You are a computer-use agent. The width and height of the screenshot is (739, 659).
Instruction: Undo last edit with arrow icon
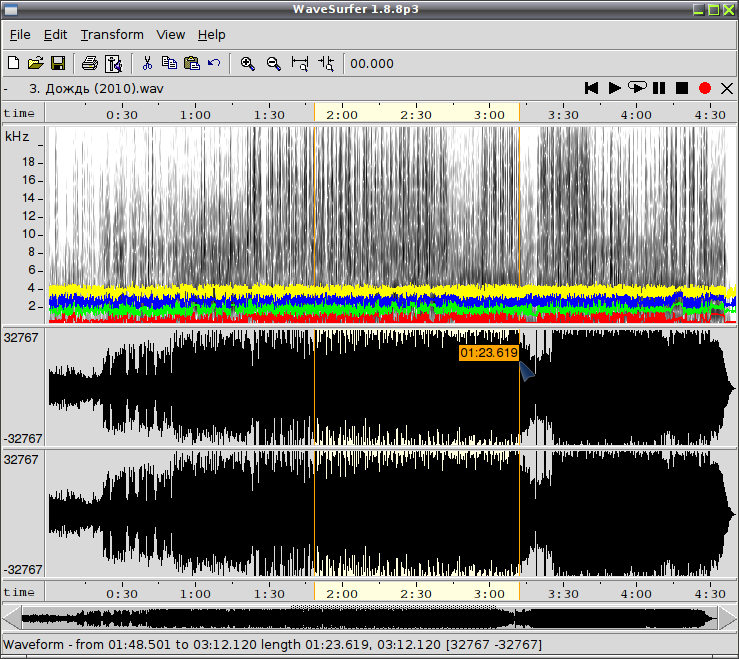pyautogui.click(x=214, y=63)
